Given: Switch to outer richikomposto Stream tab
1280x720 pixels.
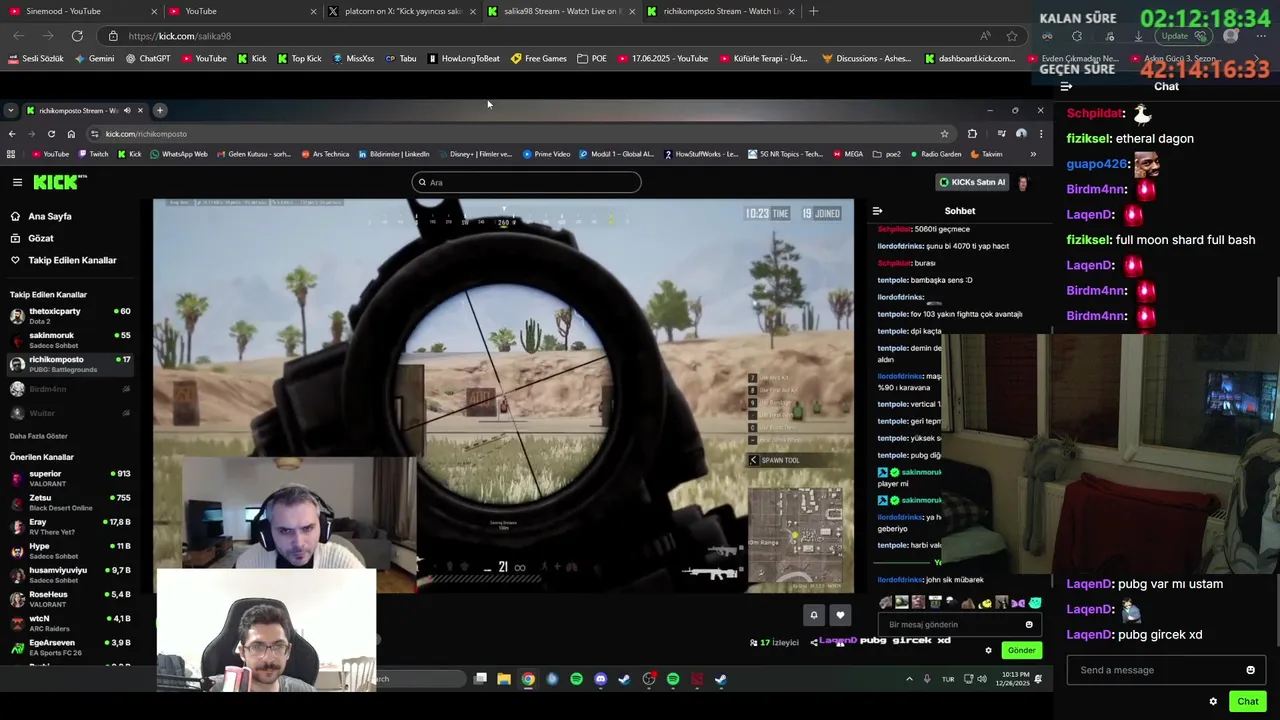Looking at the screenshot, I should [x=720, y=11].
